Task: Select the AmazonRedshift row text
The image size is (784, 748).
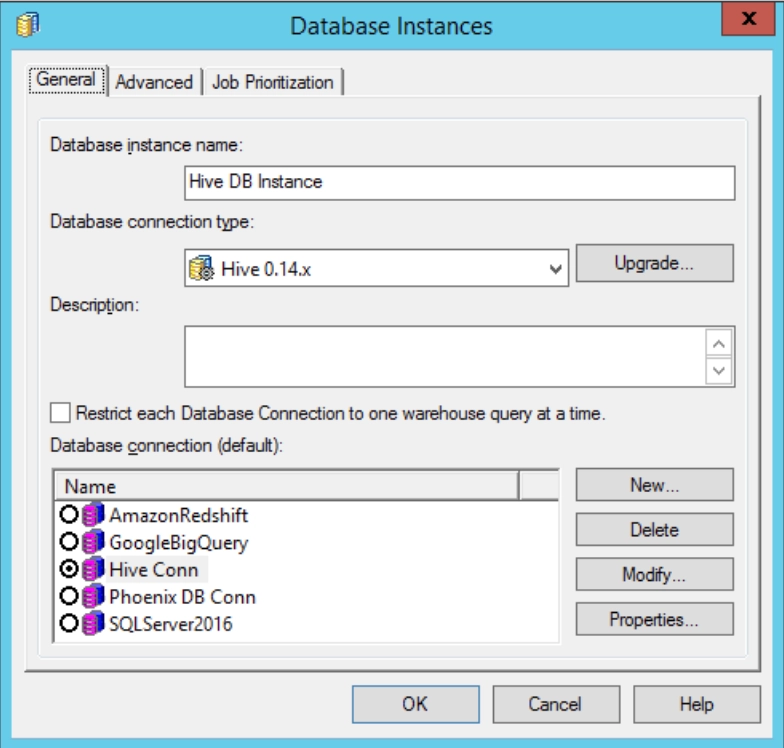Action: 178,516
